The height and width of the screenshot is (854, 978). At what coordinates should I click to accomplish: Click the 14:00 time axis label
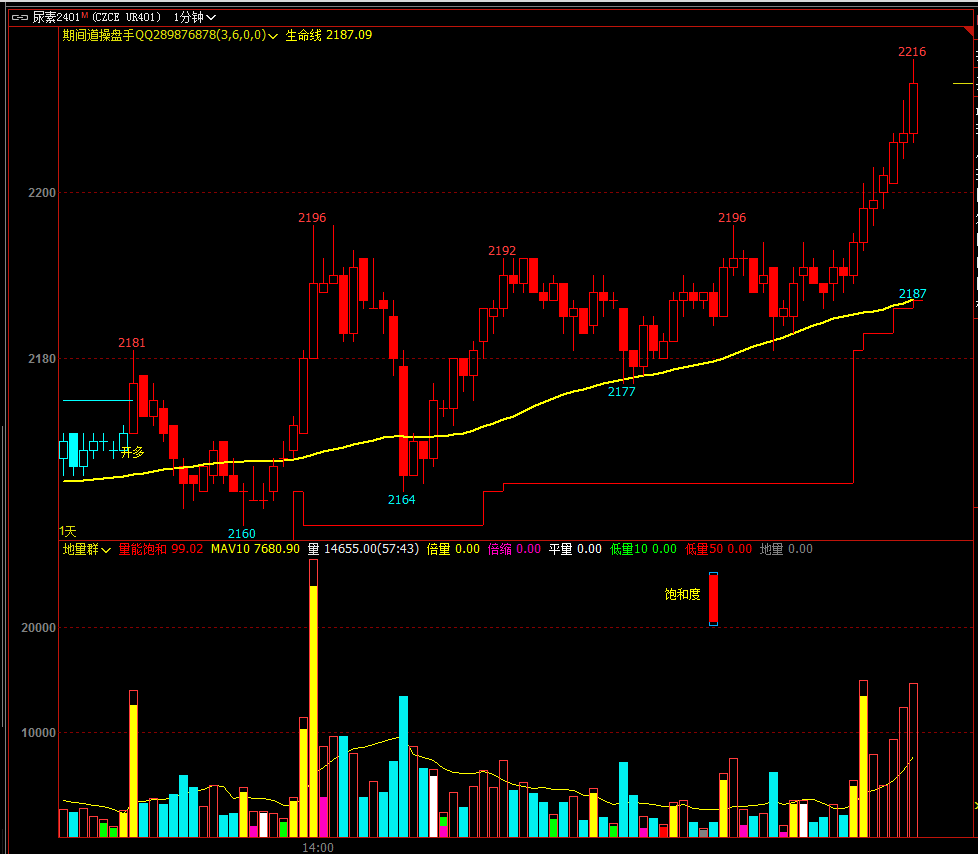pos(318,847)
